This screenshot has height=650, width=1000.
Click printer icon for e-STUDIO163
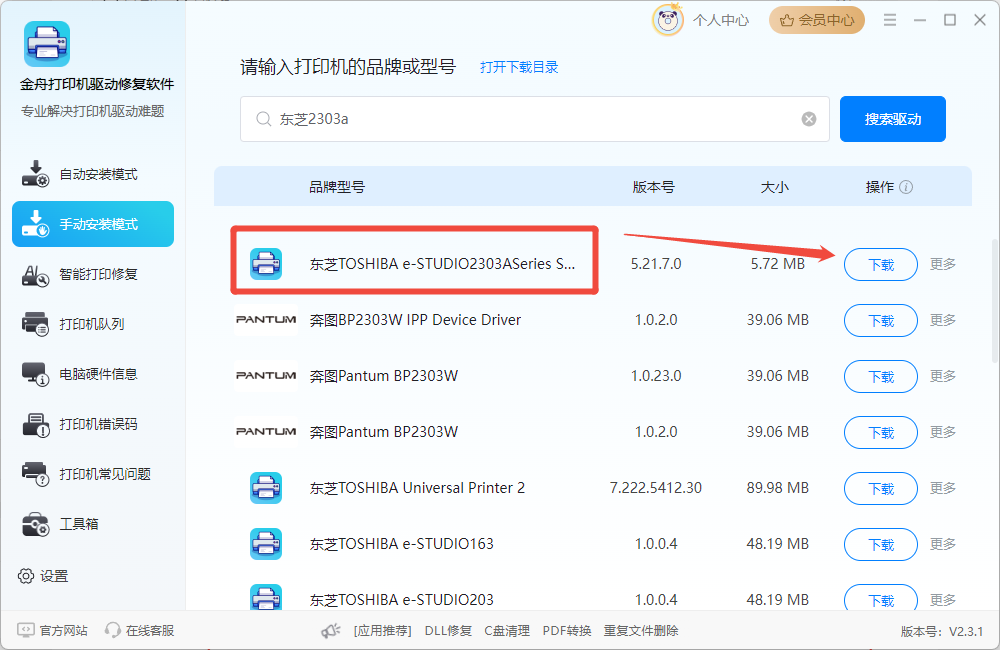266,544
